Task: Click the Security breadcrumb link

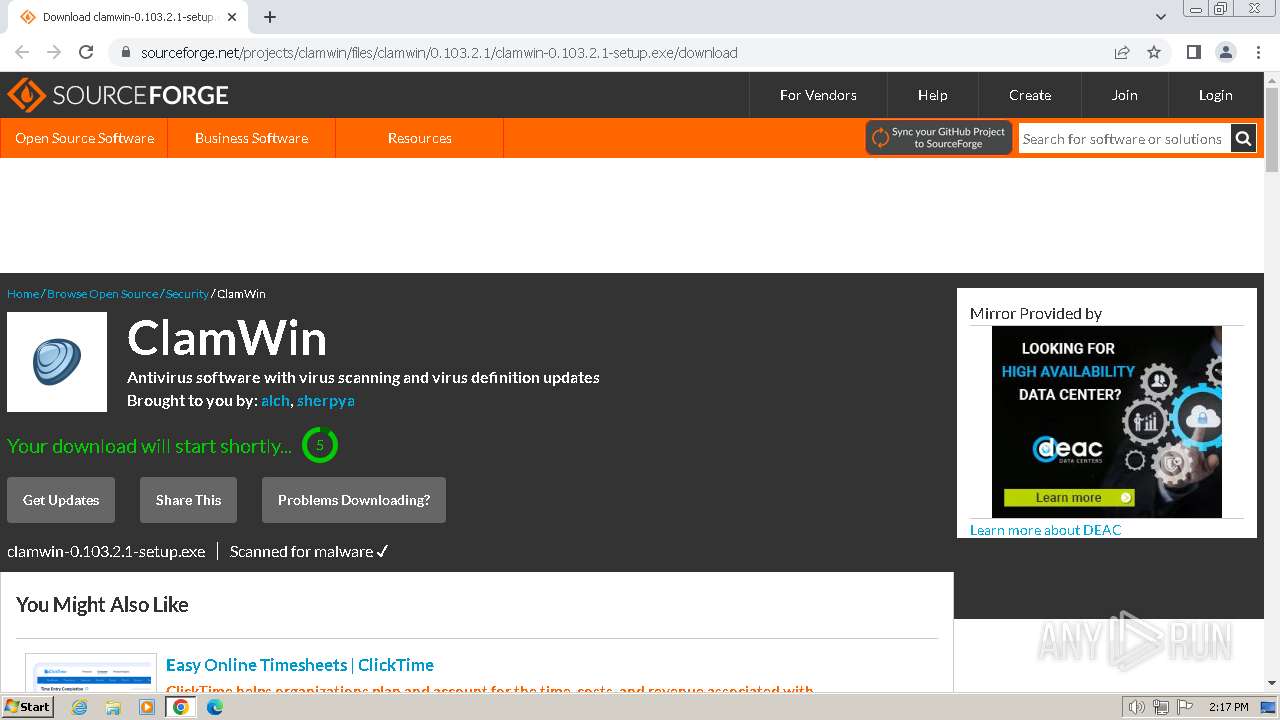Action: pos(187,294)
